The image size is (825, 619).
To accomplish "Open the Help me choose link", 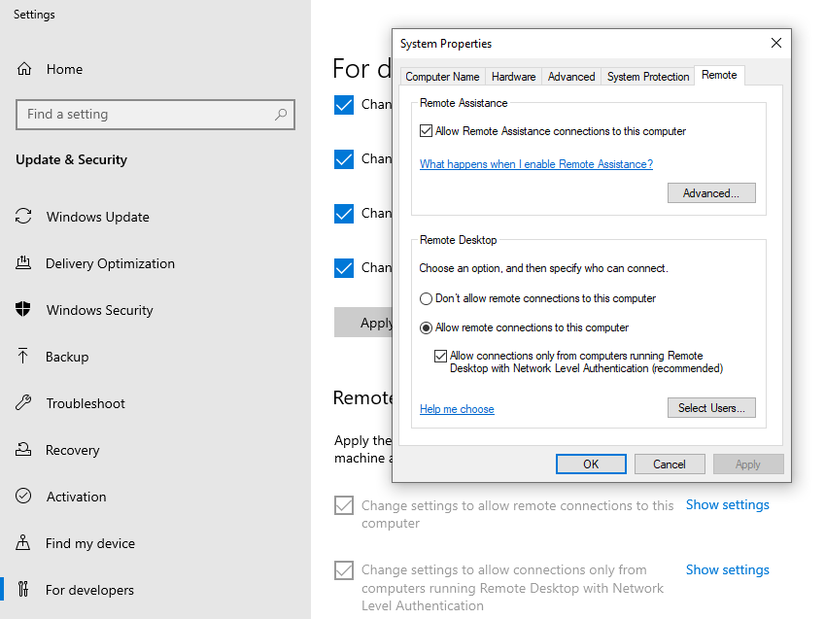I will tap(457, 409).
